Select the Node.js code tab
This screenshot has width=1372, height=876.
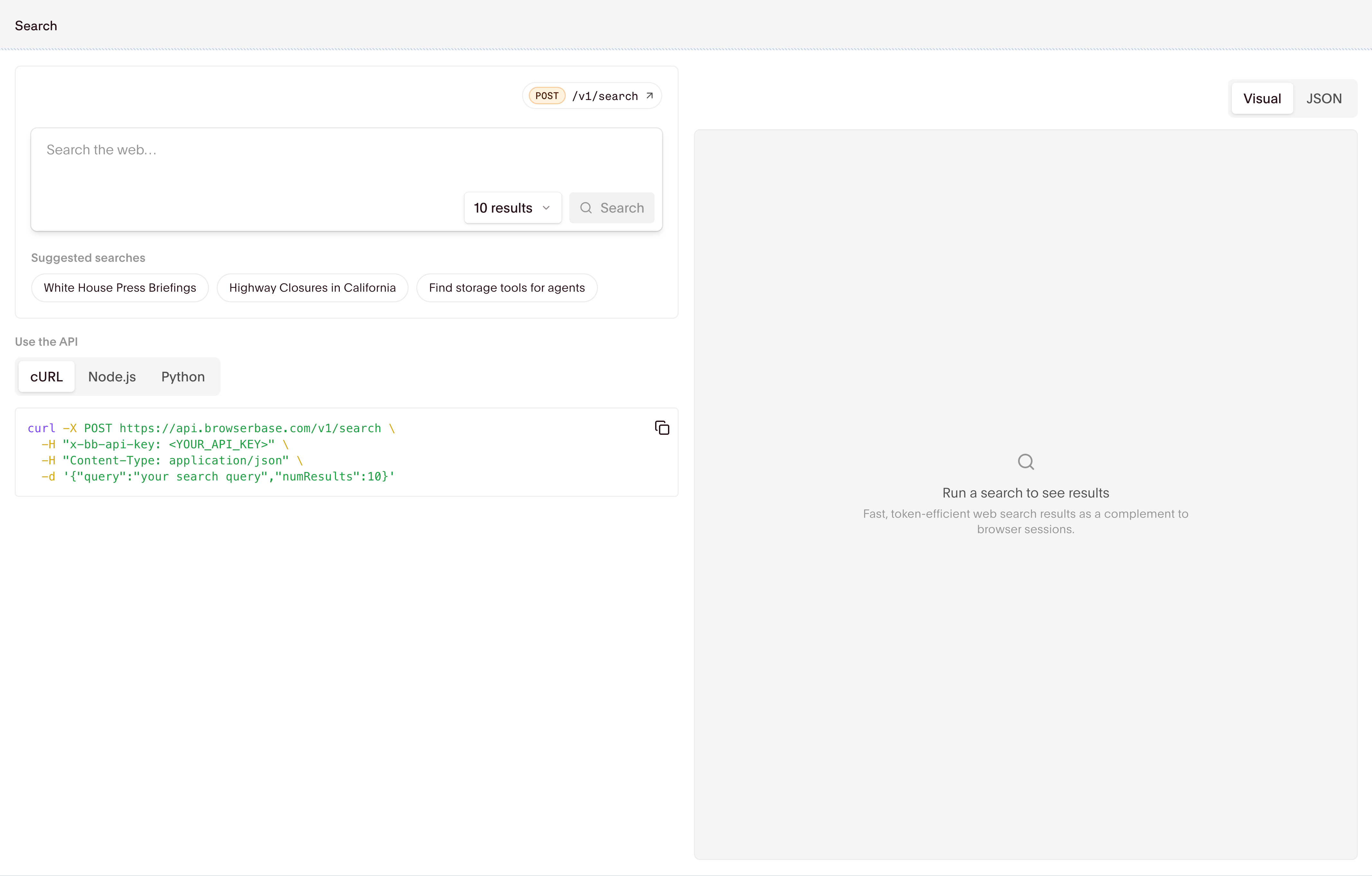(112, 377)
